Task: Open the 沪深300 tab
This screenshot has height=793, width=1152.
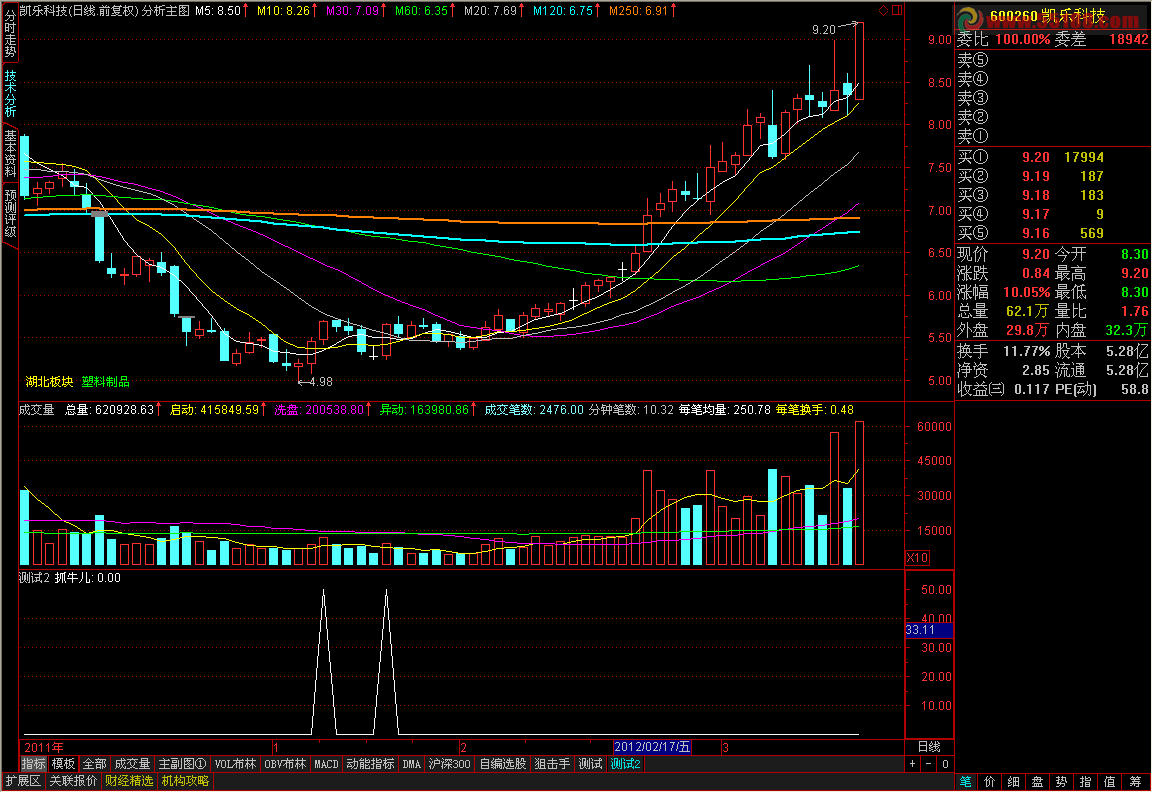Action: (x=450, y=764)
